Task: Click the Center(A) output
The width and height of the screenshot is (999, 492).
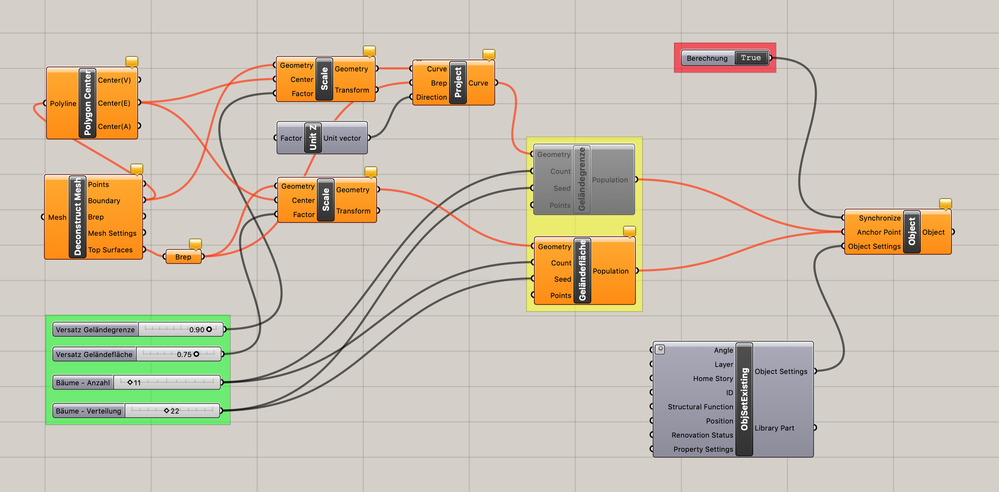Action: tap(115, 126)
